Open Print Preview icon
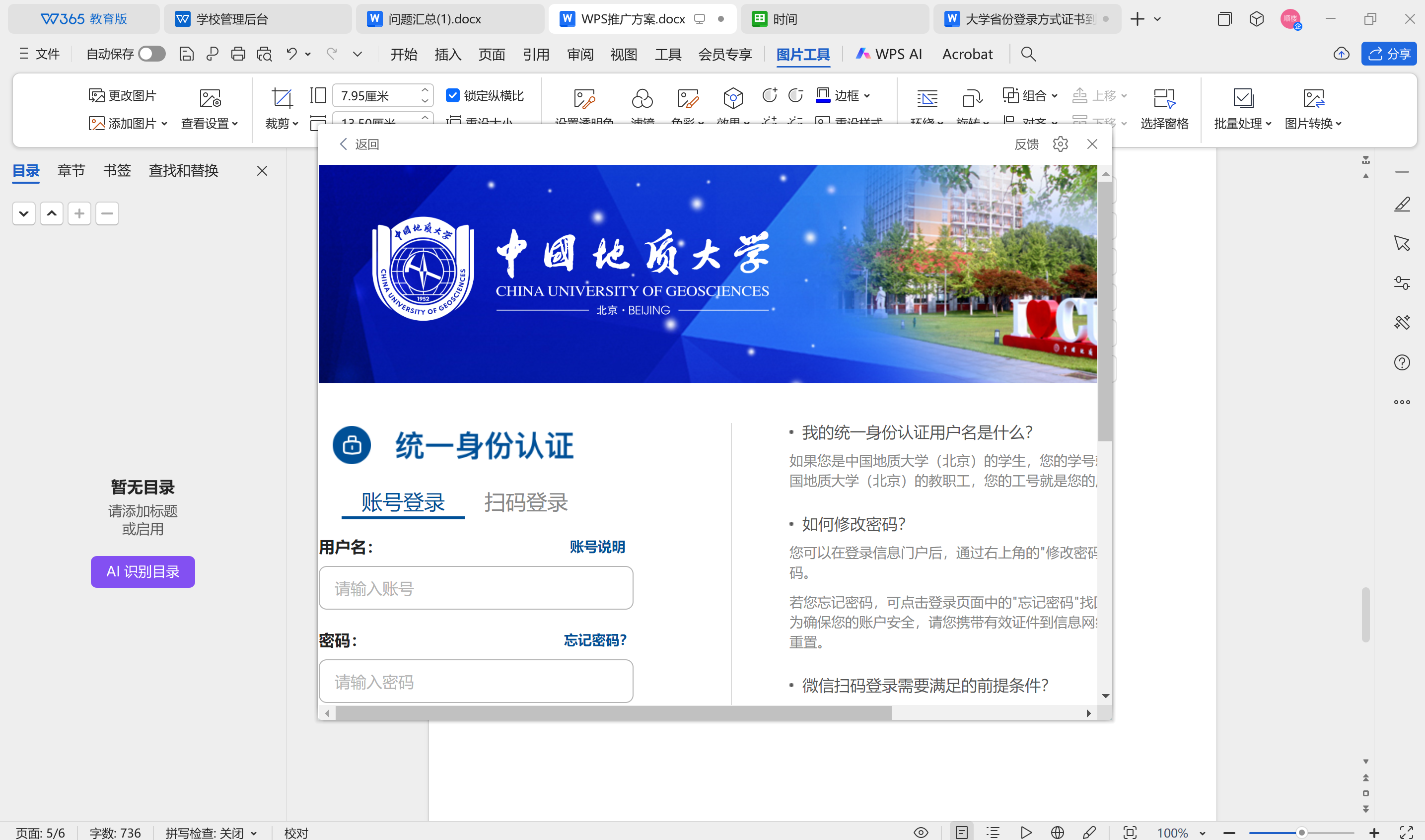Viewport: 1425px width, 840px height. pyautogui.click(x=264, y=54)
